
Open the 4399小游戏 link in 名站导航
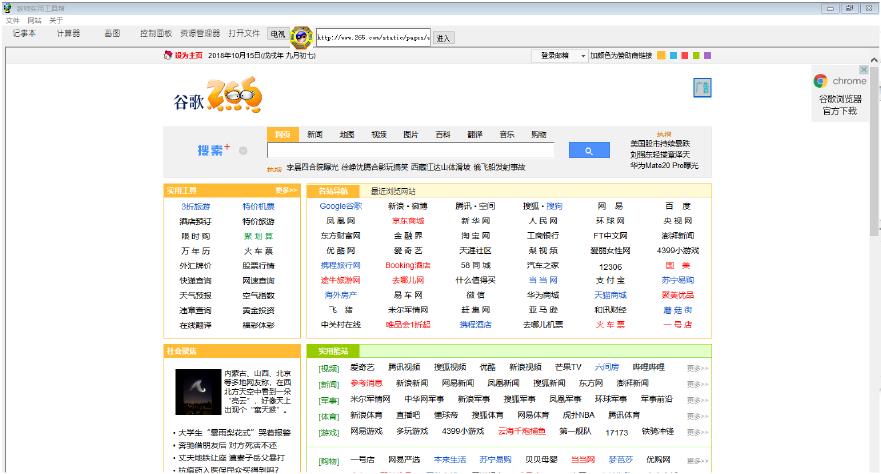[x=678, y=250]
